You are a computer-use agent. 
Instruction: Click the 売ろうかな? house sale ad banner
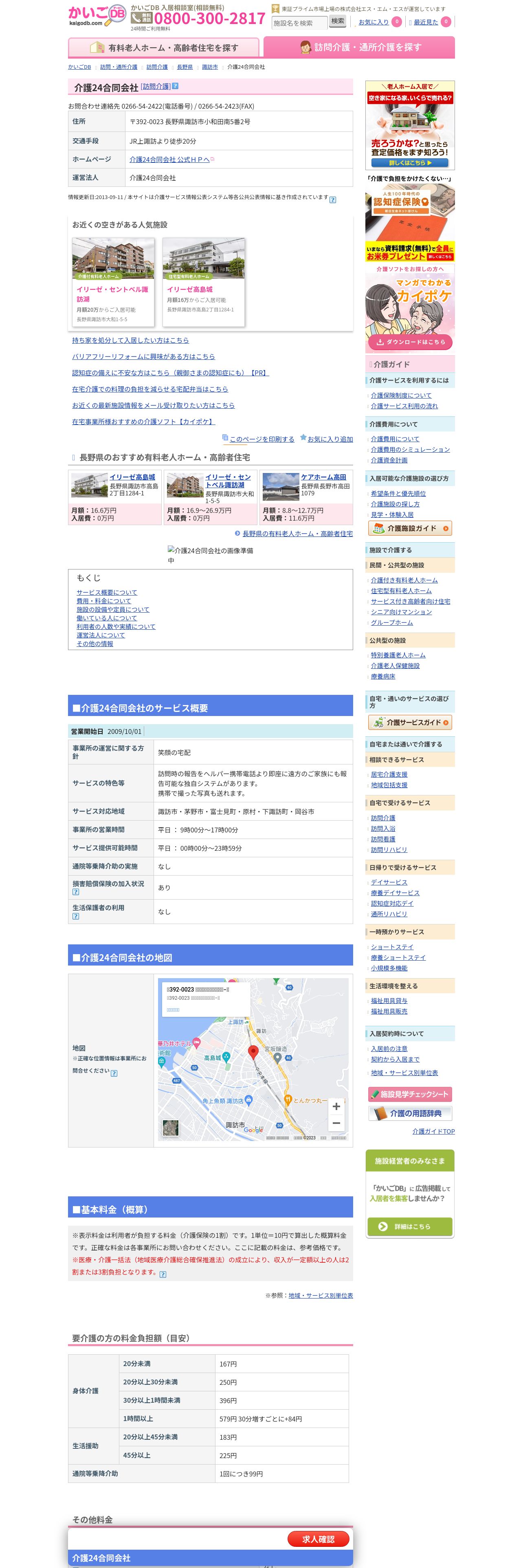410,125
